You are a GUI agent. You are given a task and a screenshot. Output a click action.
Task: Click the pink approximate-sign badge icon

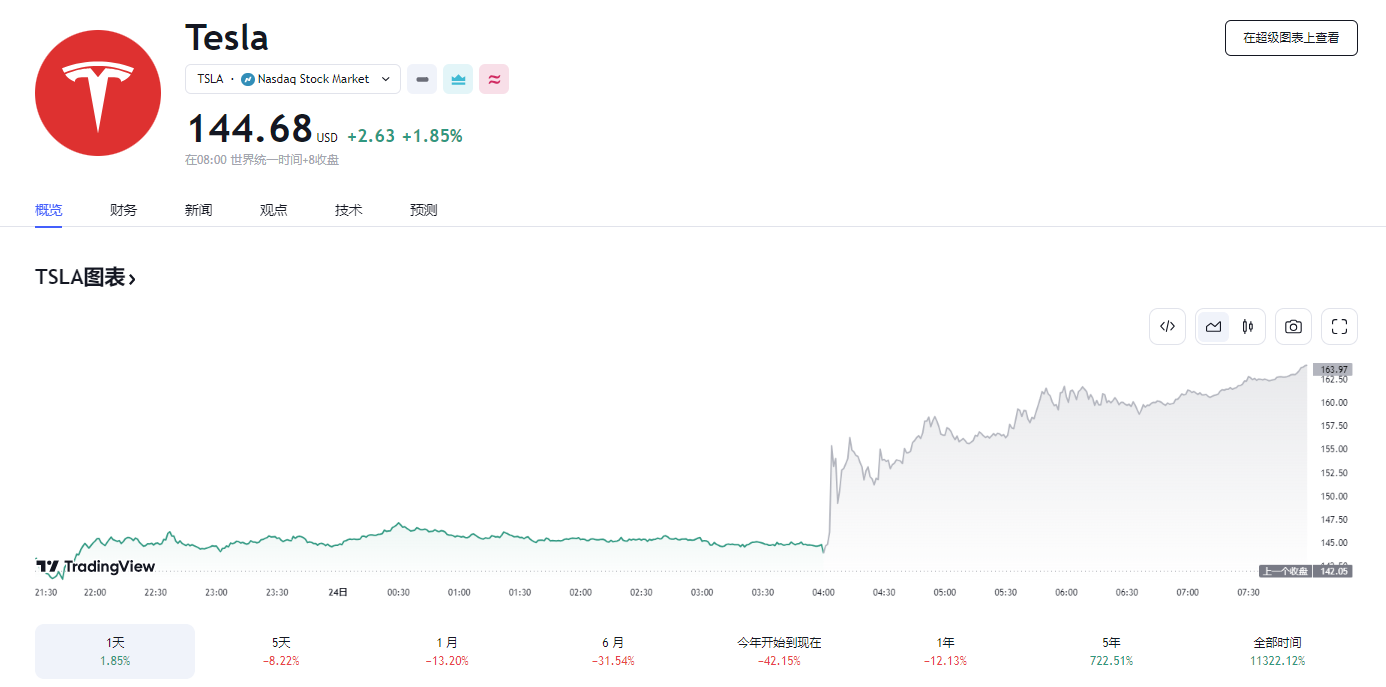494,79
